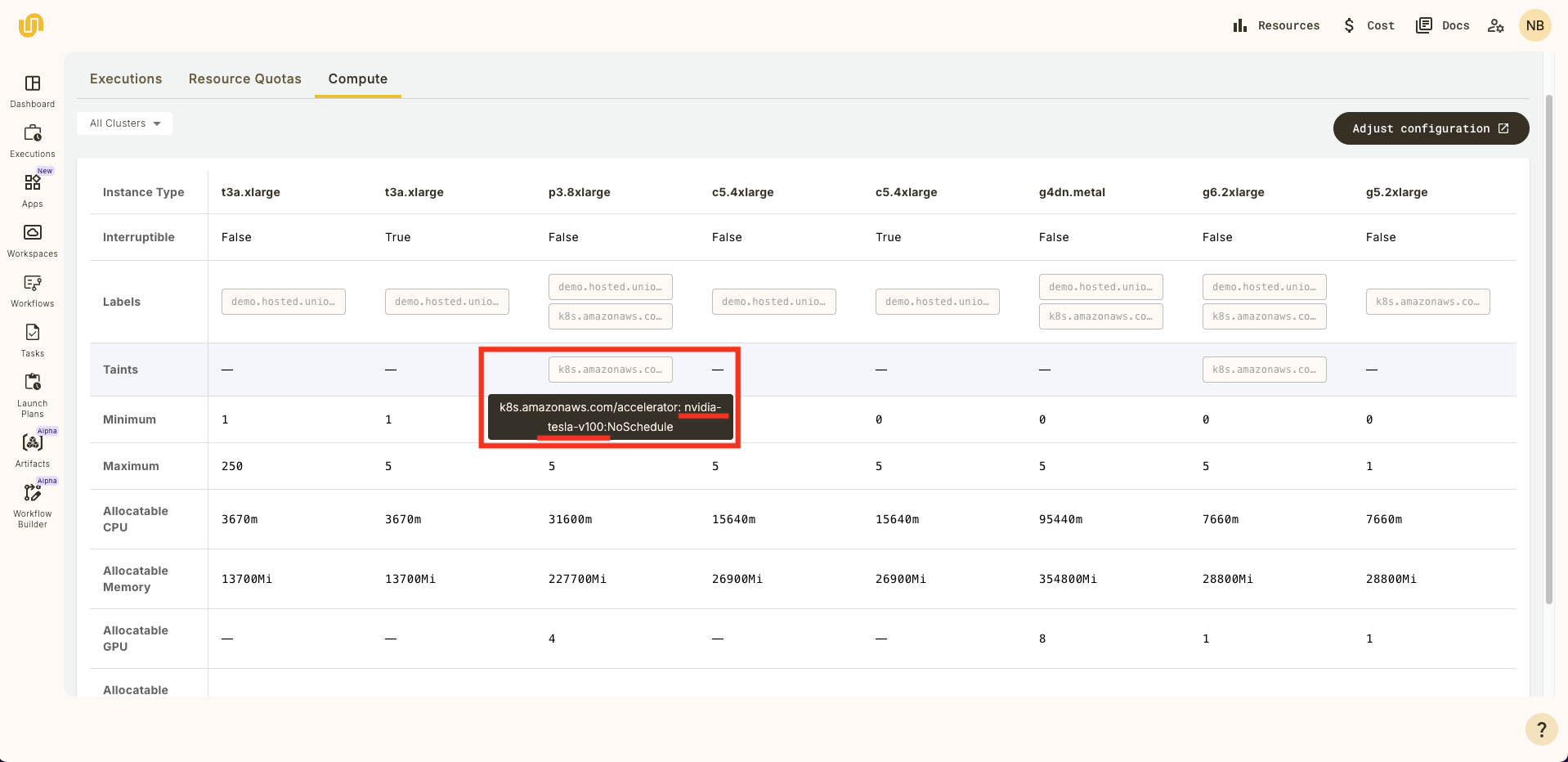Click the NB user avatar
1568x762 pixels.
pyautogui.click(x=1534, y=25)
